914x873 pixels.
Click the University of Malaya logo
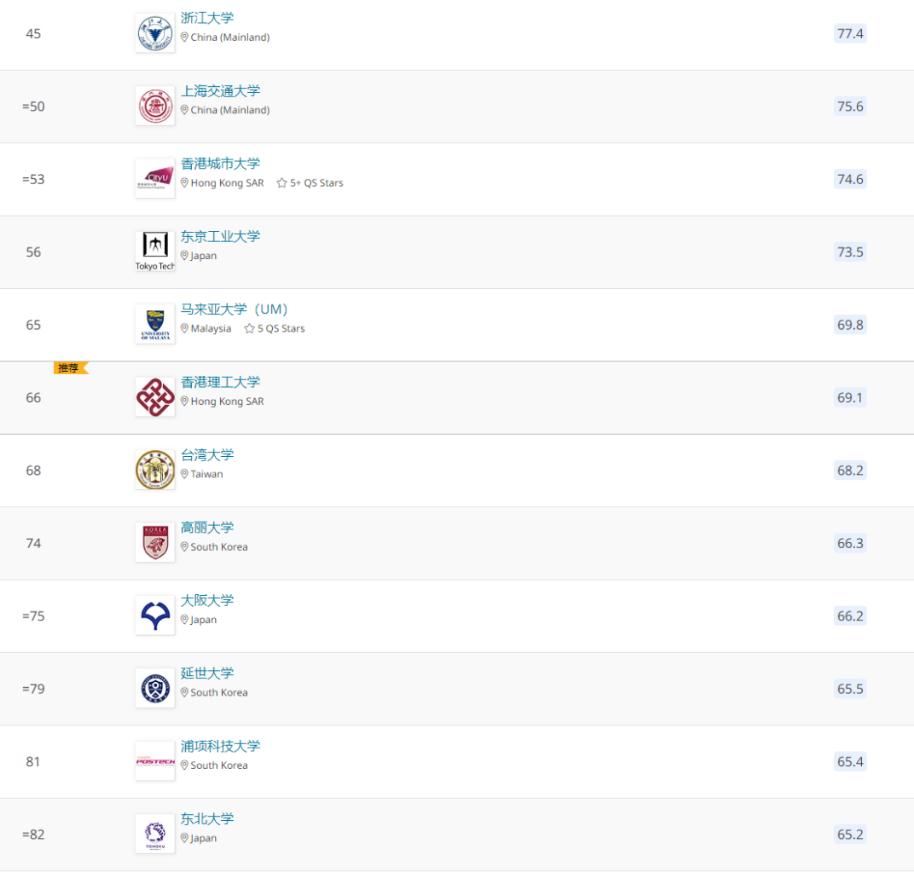tap(155, 325)
